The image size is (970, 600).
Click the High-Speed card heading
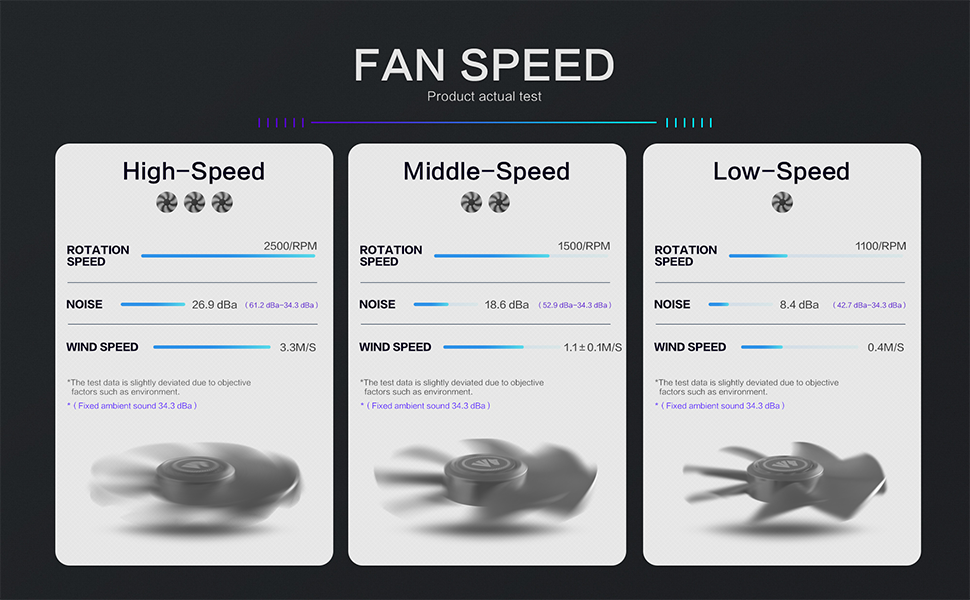(194, 171)
